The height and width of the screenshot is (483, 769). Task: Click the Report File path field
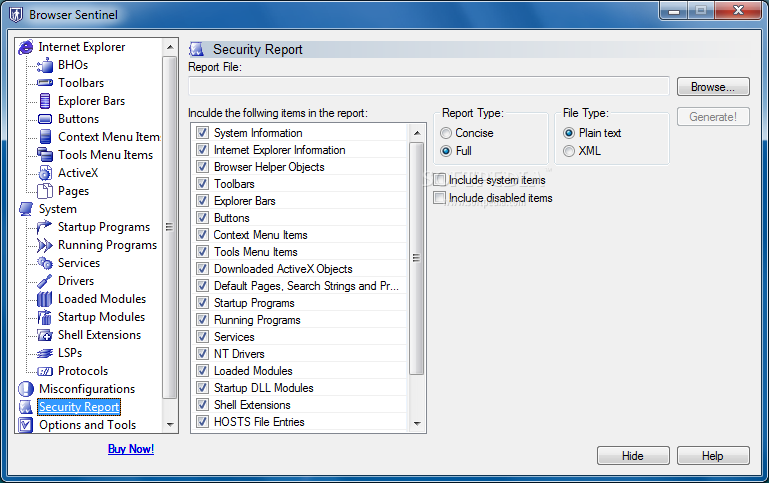pyautogui.click(x=429, y=86)
